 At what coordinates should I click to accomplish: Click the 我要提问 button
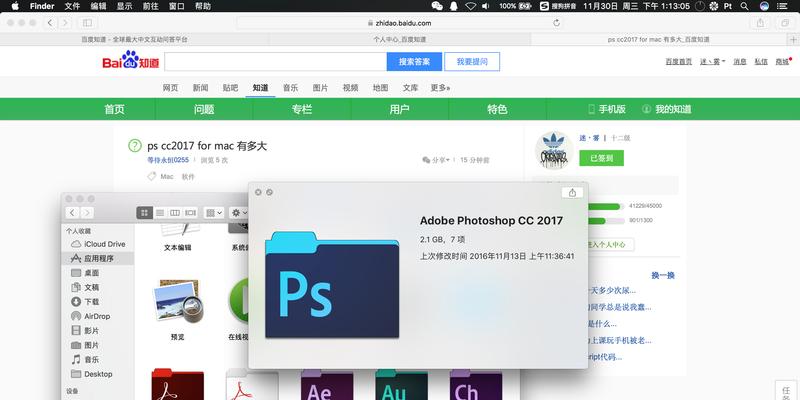pyautogui.click(x=472, y=62)
